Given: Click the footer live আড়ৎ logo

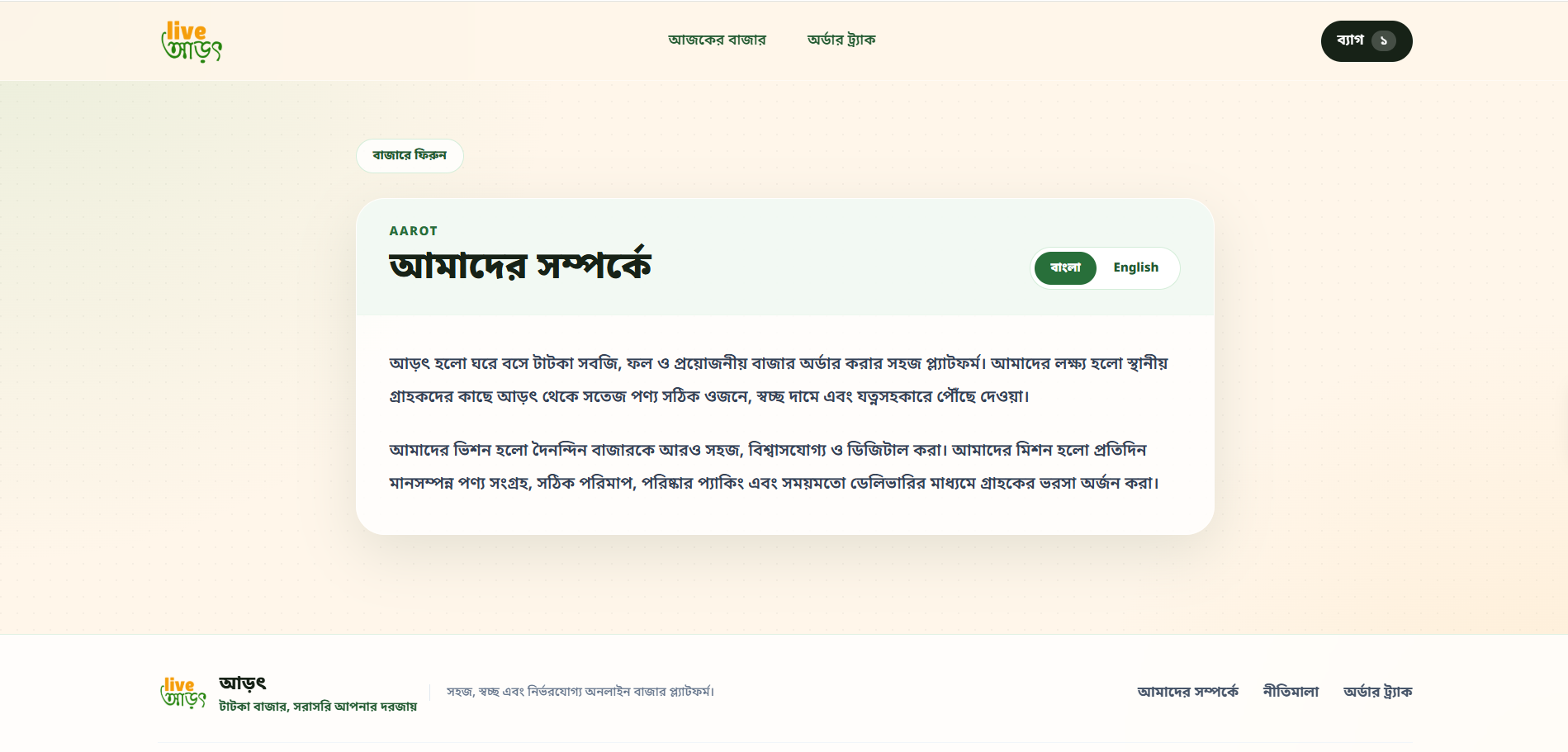Looking at the screenshot, I should (182, 693).
